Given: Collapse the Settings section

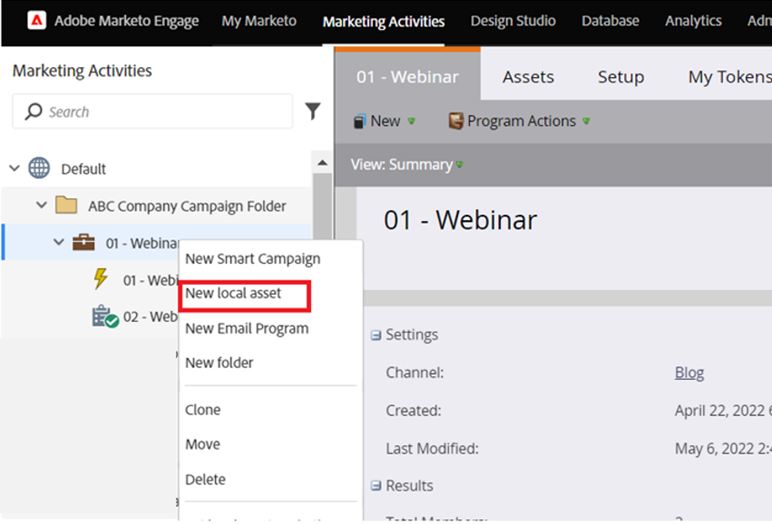Looking at the screenshot, I should click(x=376, y=335).
